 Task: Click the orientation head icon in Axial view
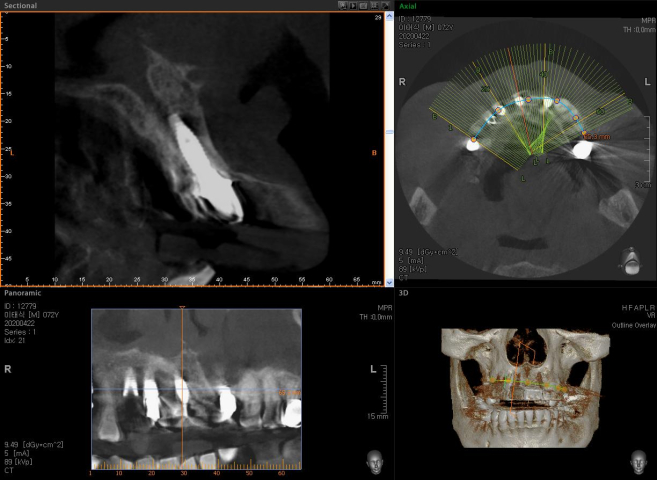coord(629,261)
